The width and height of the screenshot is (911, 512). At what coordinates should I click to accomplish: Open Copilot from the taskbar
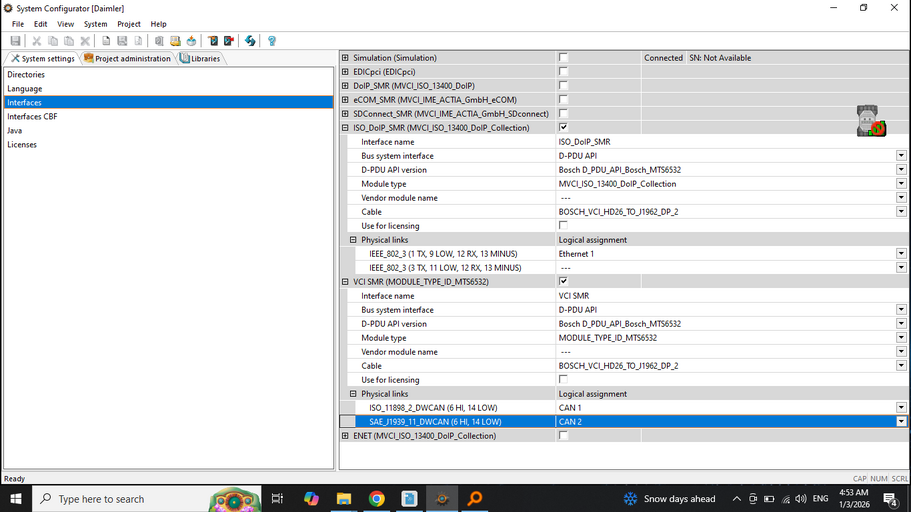tap(311, 499)
